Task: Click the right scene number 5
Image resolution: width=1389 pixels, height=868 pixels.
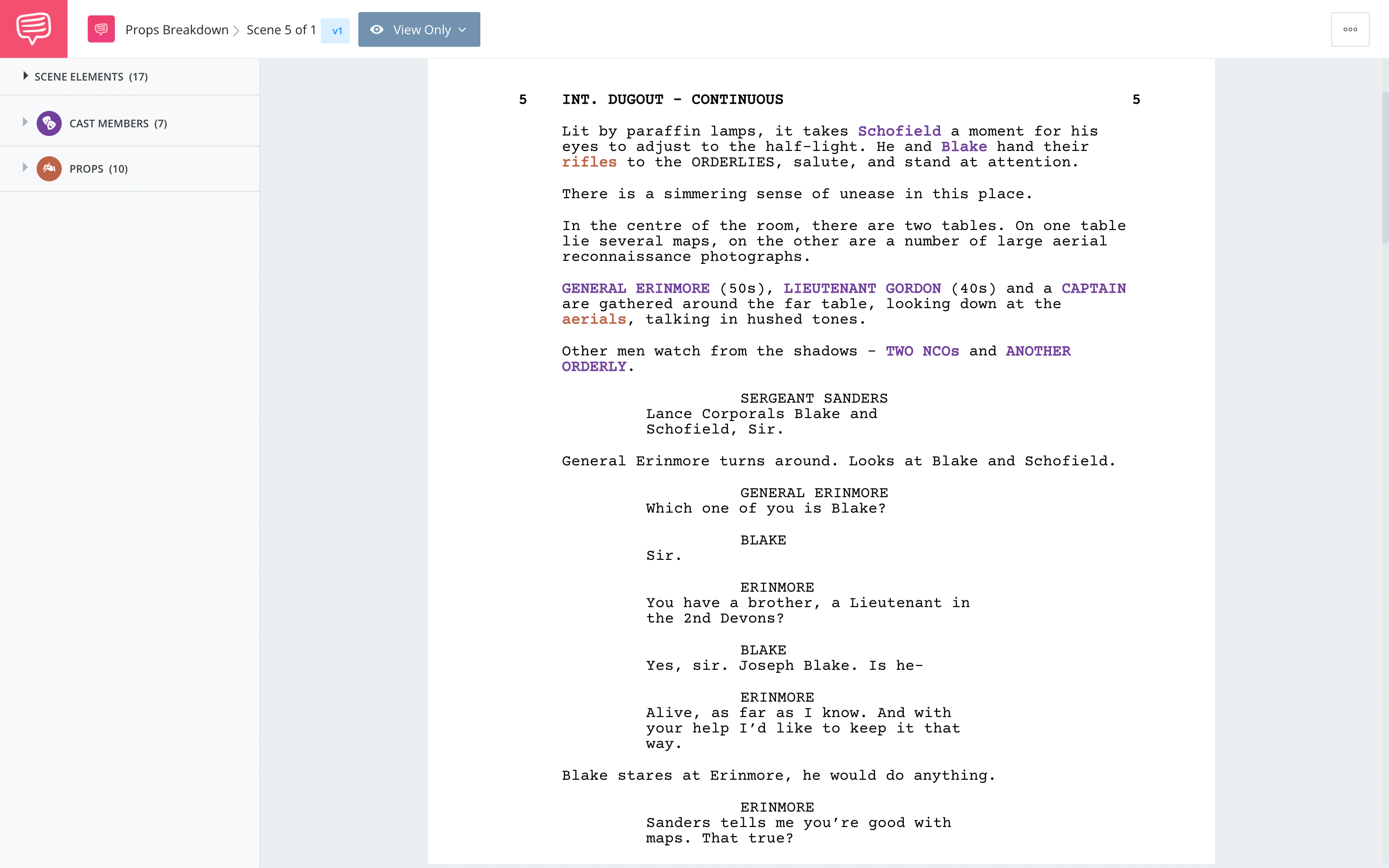Action: pos(1136,100)
